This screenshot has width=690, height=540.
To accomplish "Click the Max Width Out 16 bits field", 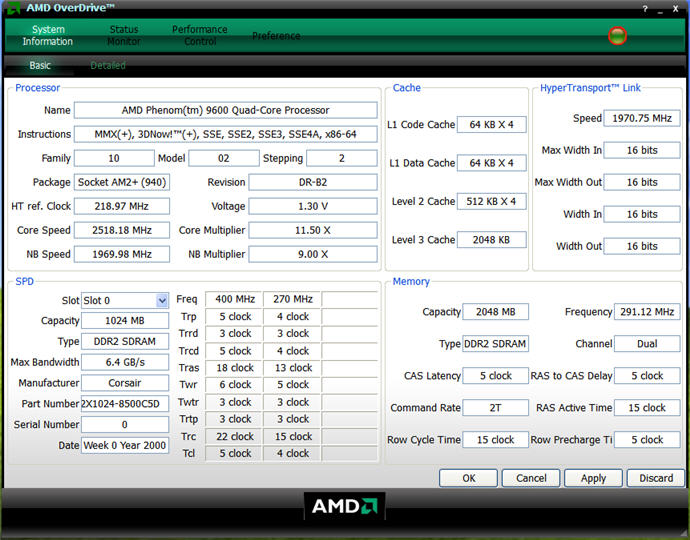I will (x=642, y=182).
